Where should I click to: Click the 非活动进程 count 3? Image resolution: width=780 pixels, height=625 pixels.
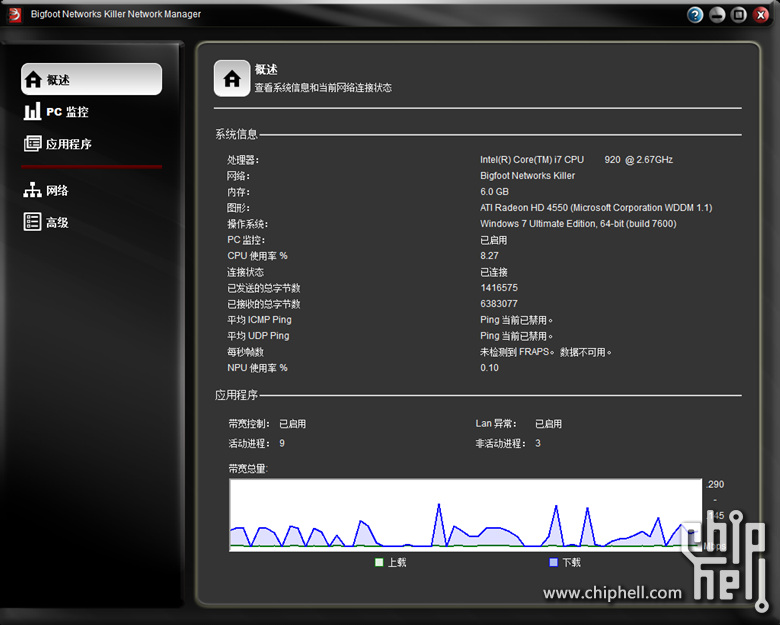coord(538,443)
